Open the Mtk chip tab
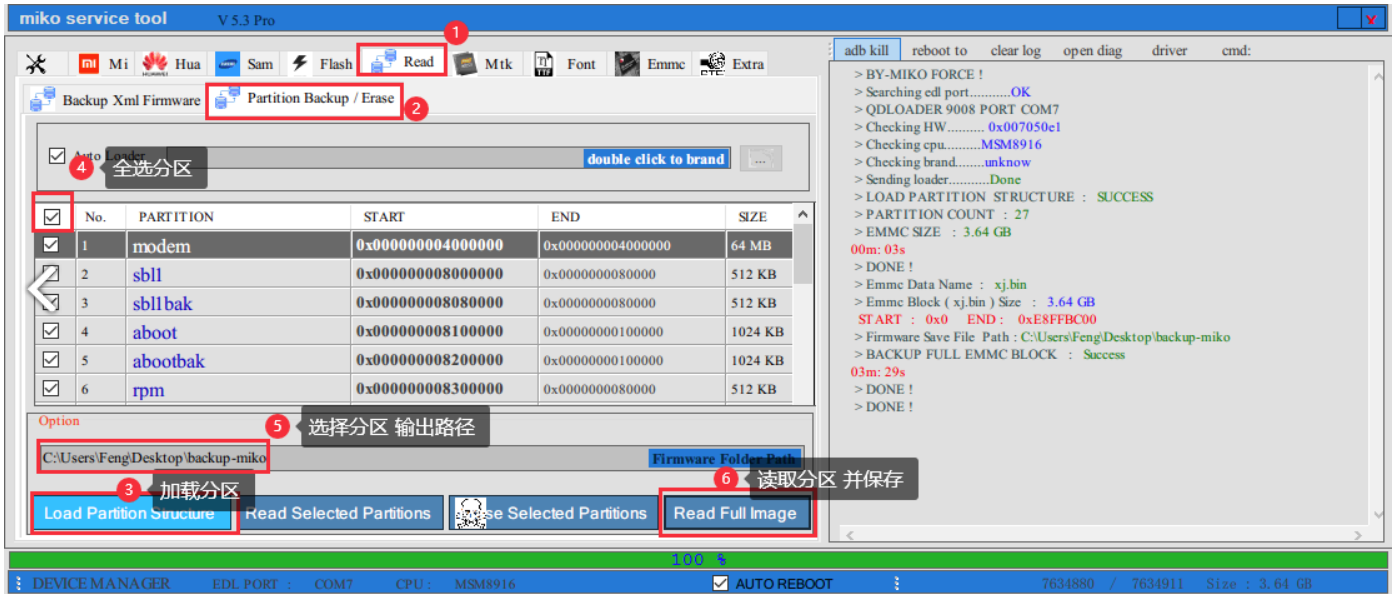Screen dimensions: 1394x594 [484, 64]
